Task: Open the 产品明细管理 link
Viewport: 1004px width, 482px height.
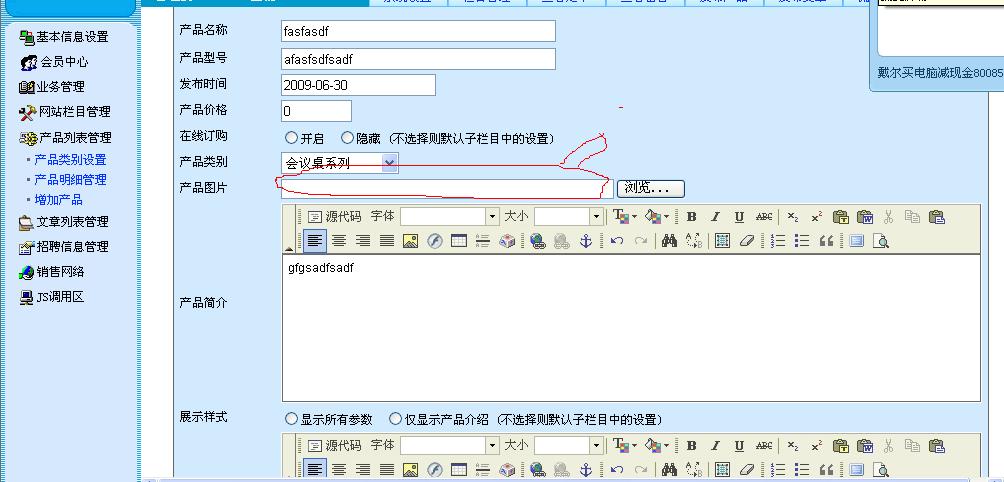Action: (70, 180)
